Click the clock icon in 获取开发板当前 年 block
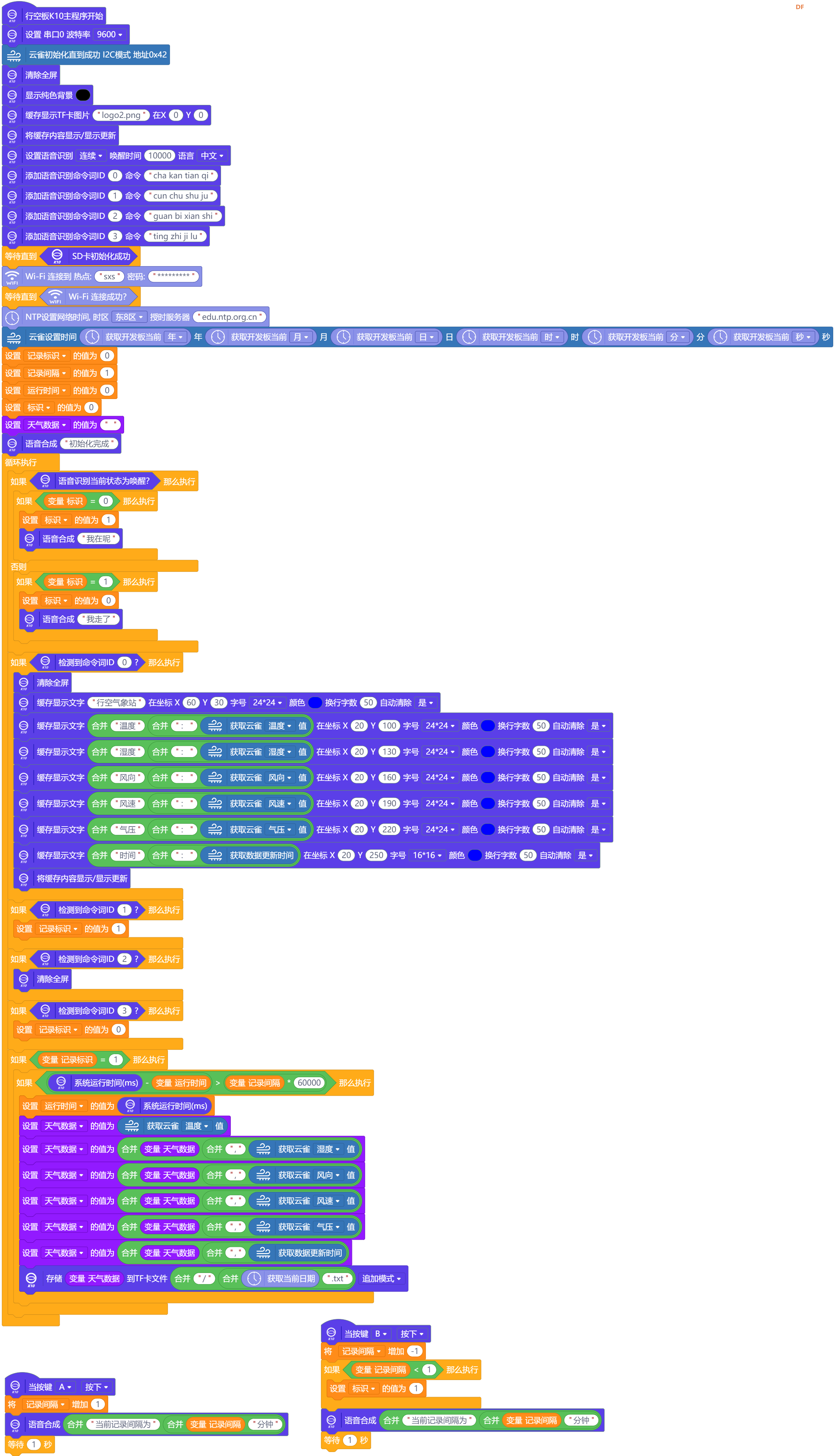Screen dimensions: 835x1456 pyautogui.click(x=92, y=337)
